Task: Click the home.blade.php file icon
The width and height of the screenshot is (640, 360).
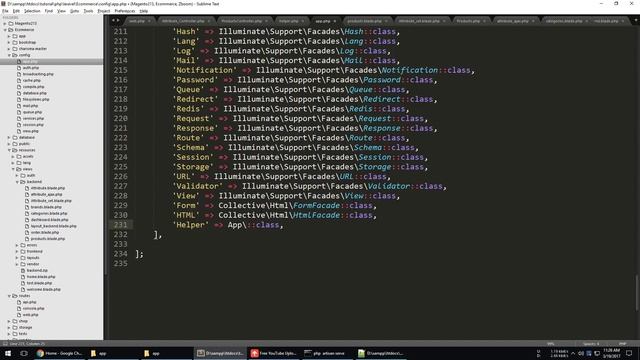Action: [x=23, y=277]
